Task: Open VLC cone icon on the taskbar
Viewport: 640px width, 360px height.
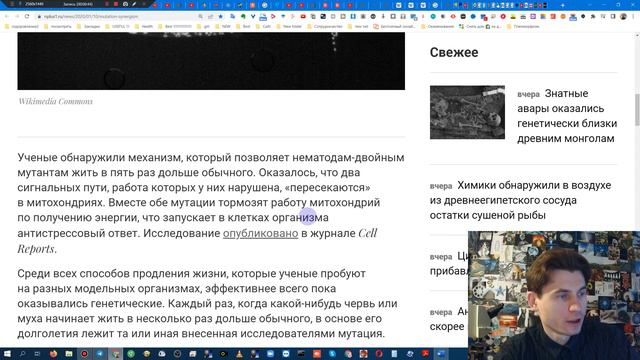Action: point(239,354)
